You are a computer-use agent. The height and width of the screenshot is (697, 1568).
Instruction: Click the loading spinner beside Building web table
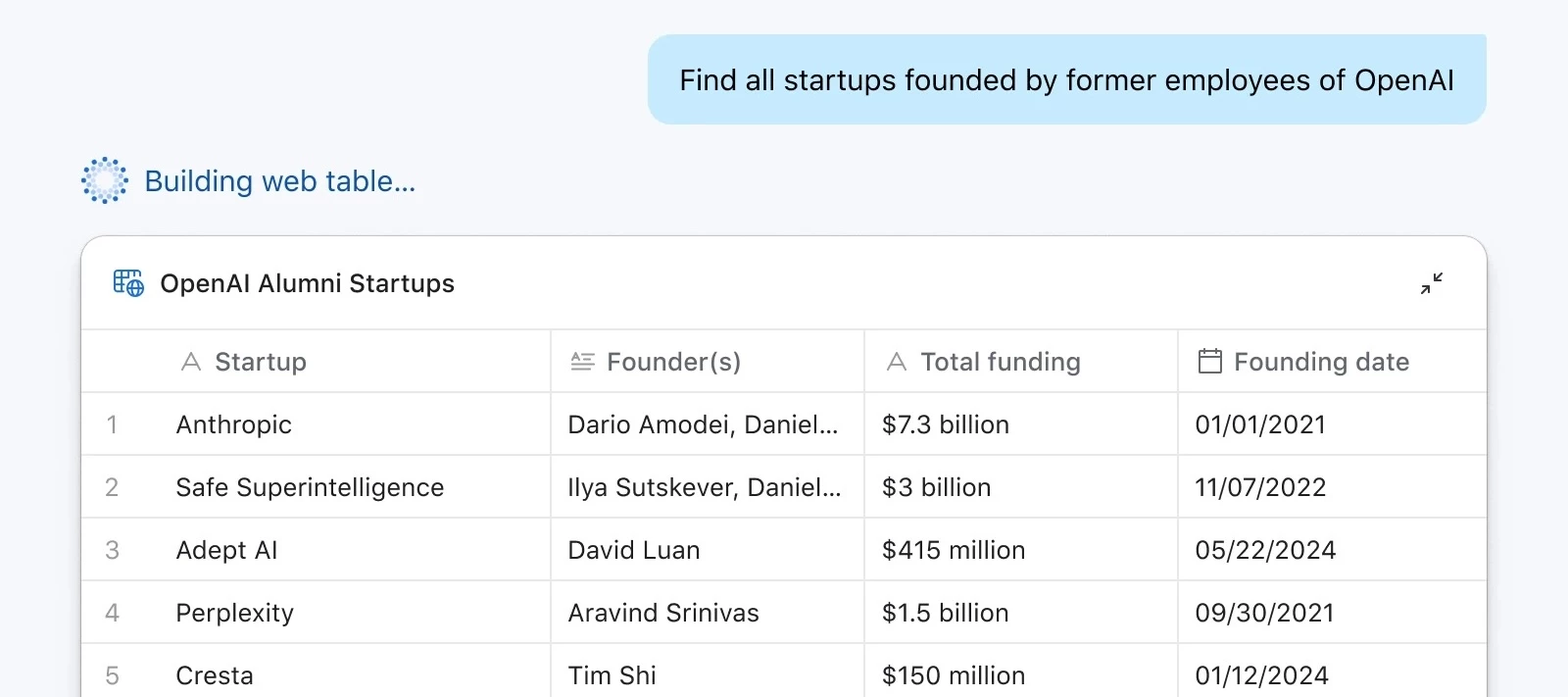(106, 180)
